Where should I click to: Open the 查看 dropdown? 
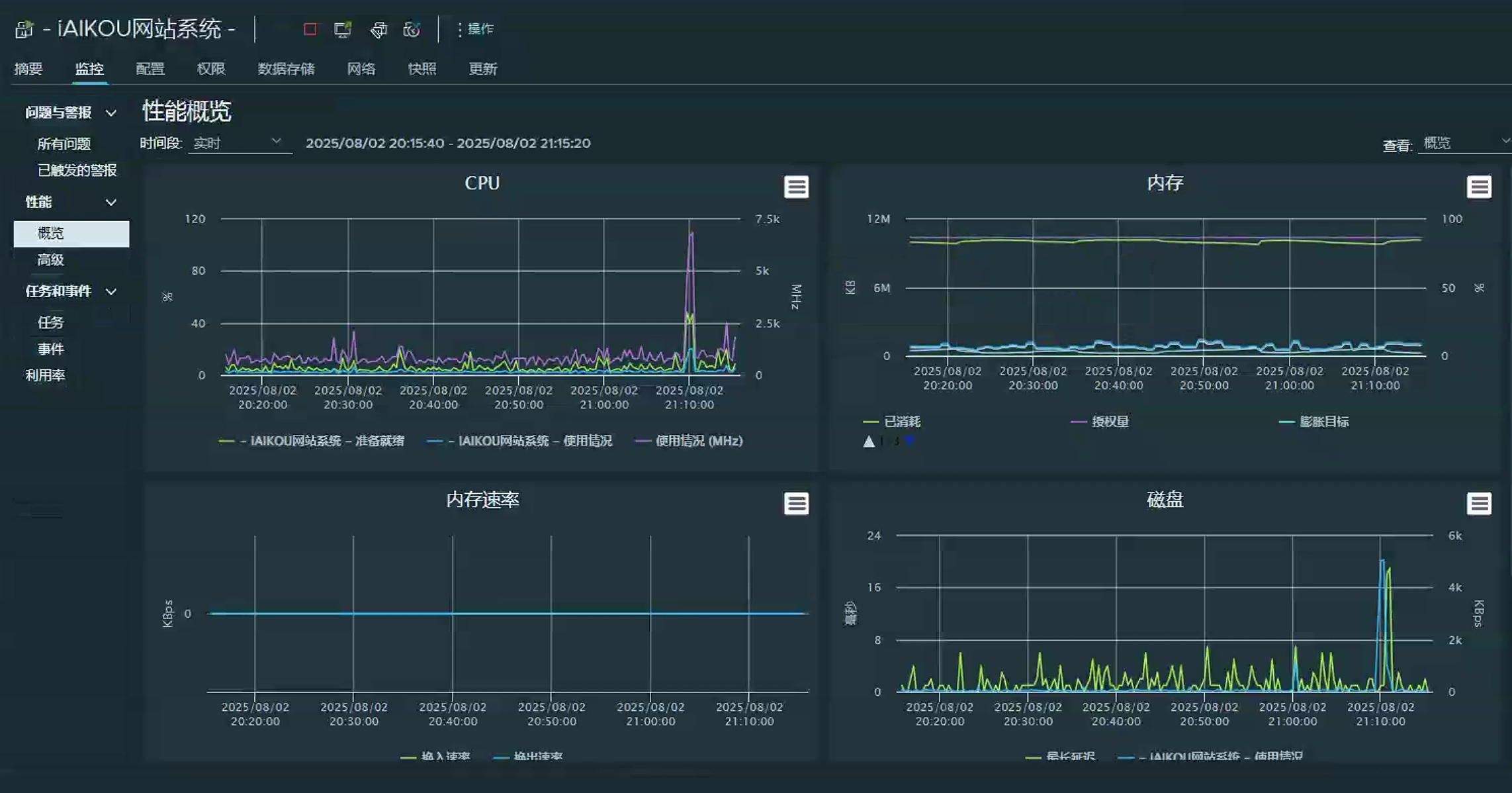pyautogui.click(x=1462, y=142)
